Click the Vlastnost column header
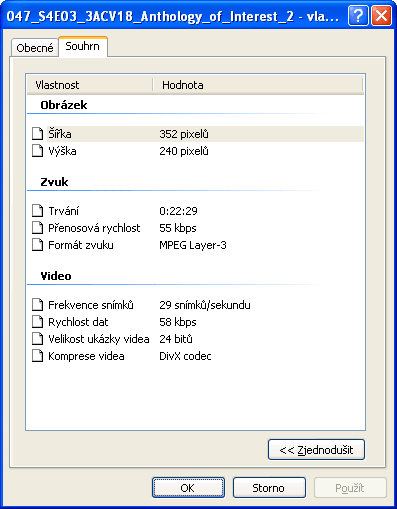Screen dimensions: 397x509 click(90, 85)
